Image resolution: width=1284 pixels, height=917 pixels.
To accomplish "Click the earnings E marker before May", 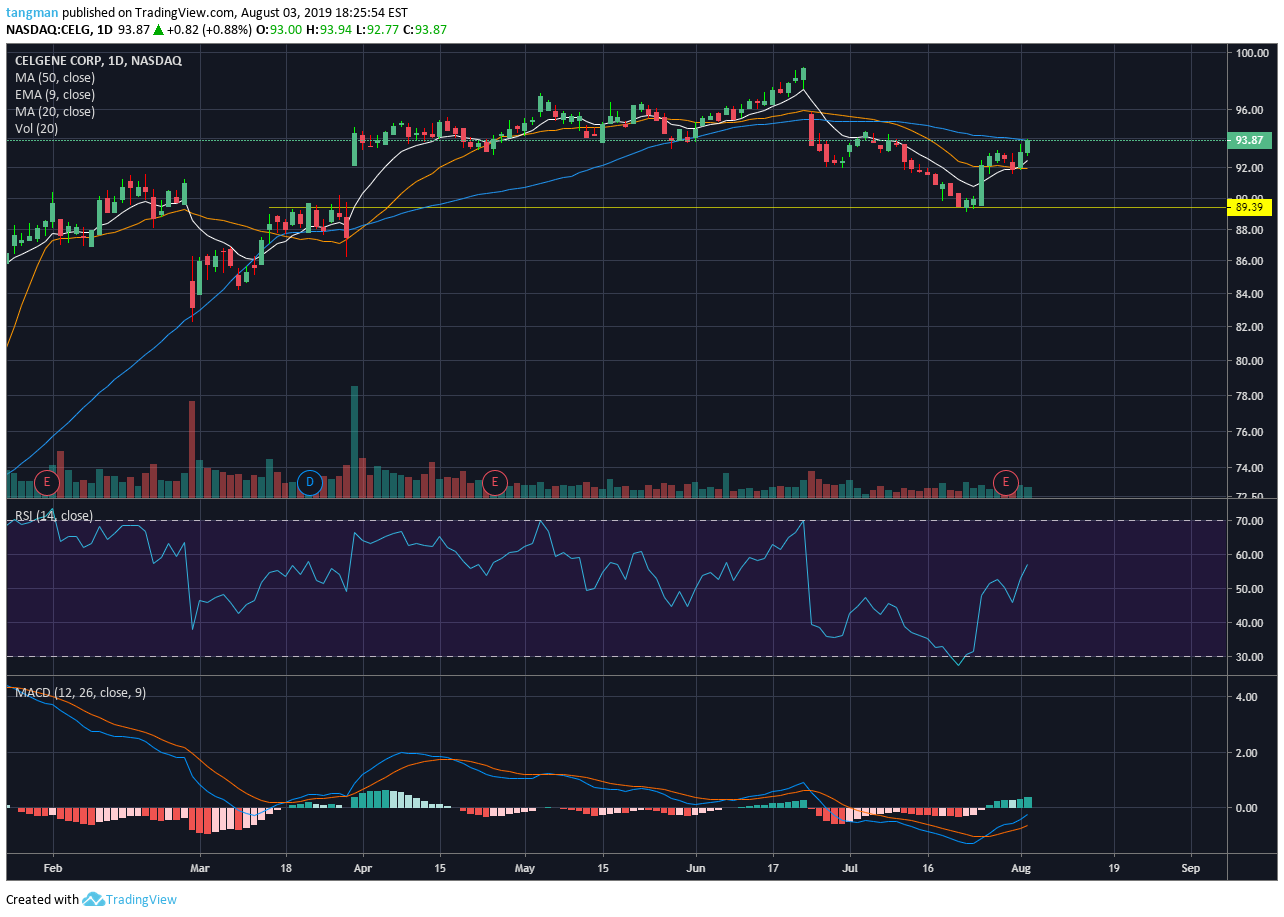I will coord(493,483).
